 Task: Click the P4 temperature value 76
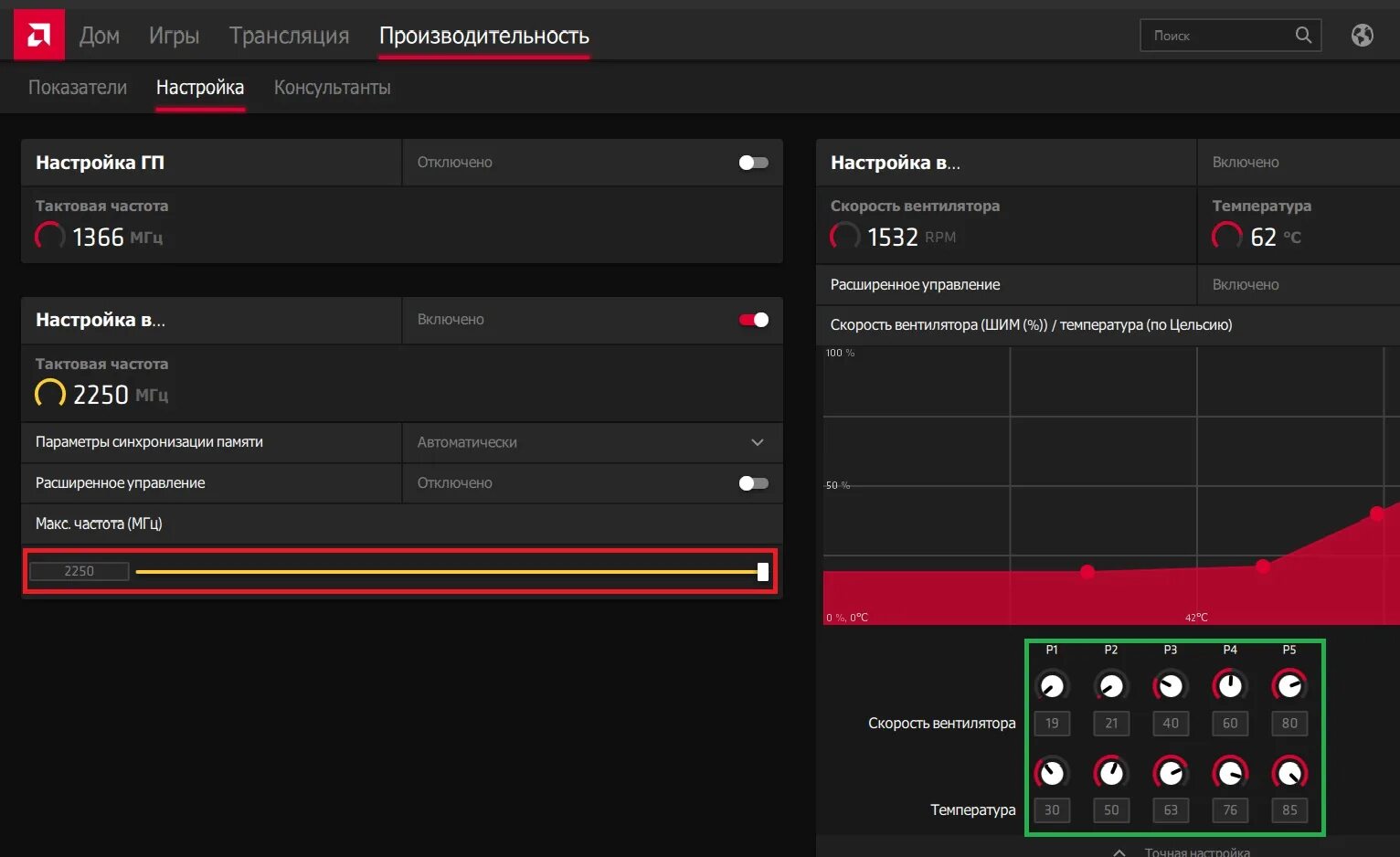click(1230, 810)
